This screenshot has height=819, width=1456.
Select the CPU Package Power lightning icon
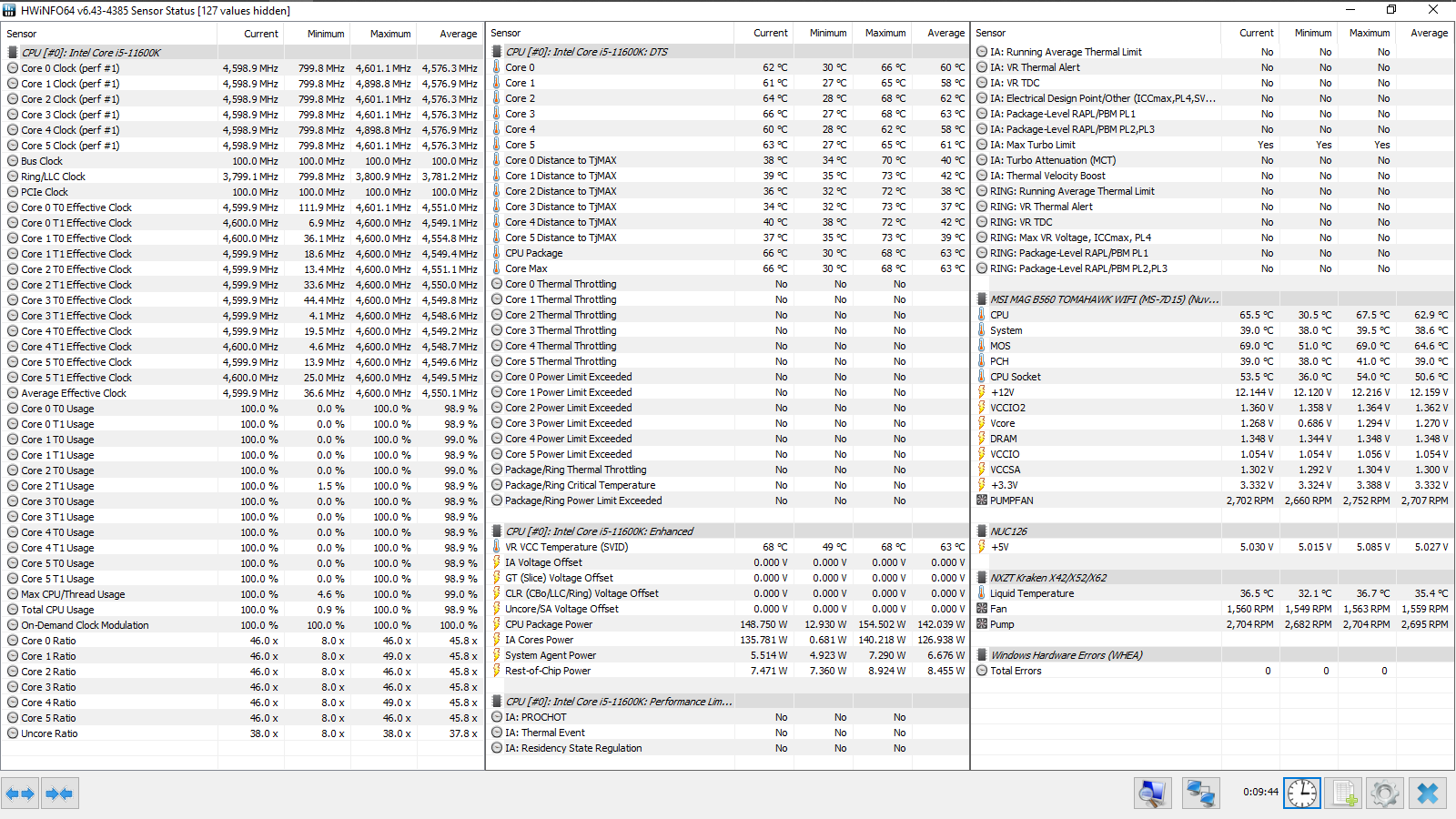(497, 624)
